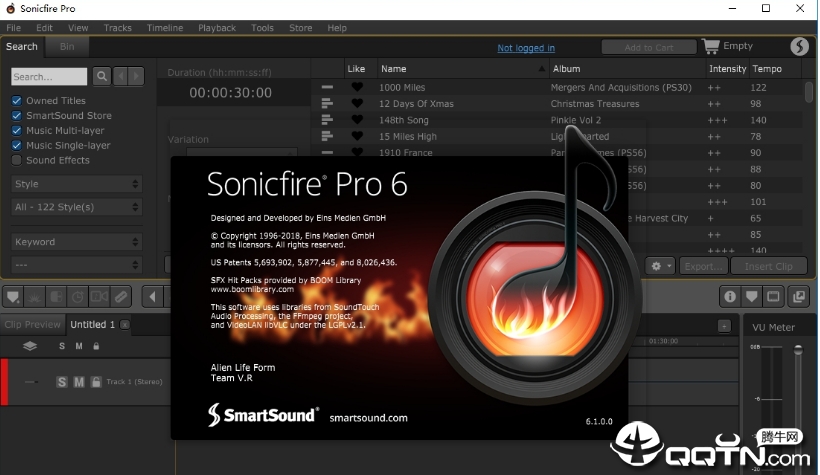Click the Not logged in link

[x=526, y=48]
